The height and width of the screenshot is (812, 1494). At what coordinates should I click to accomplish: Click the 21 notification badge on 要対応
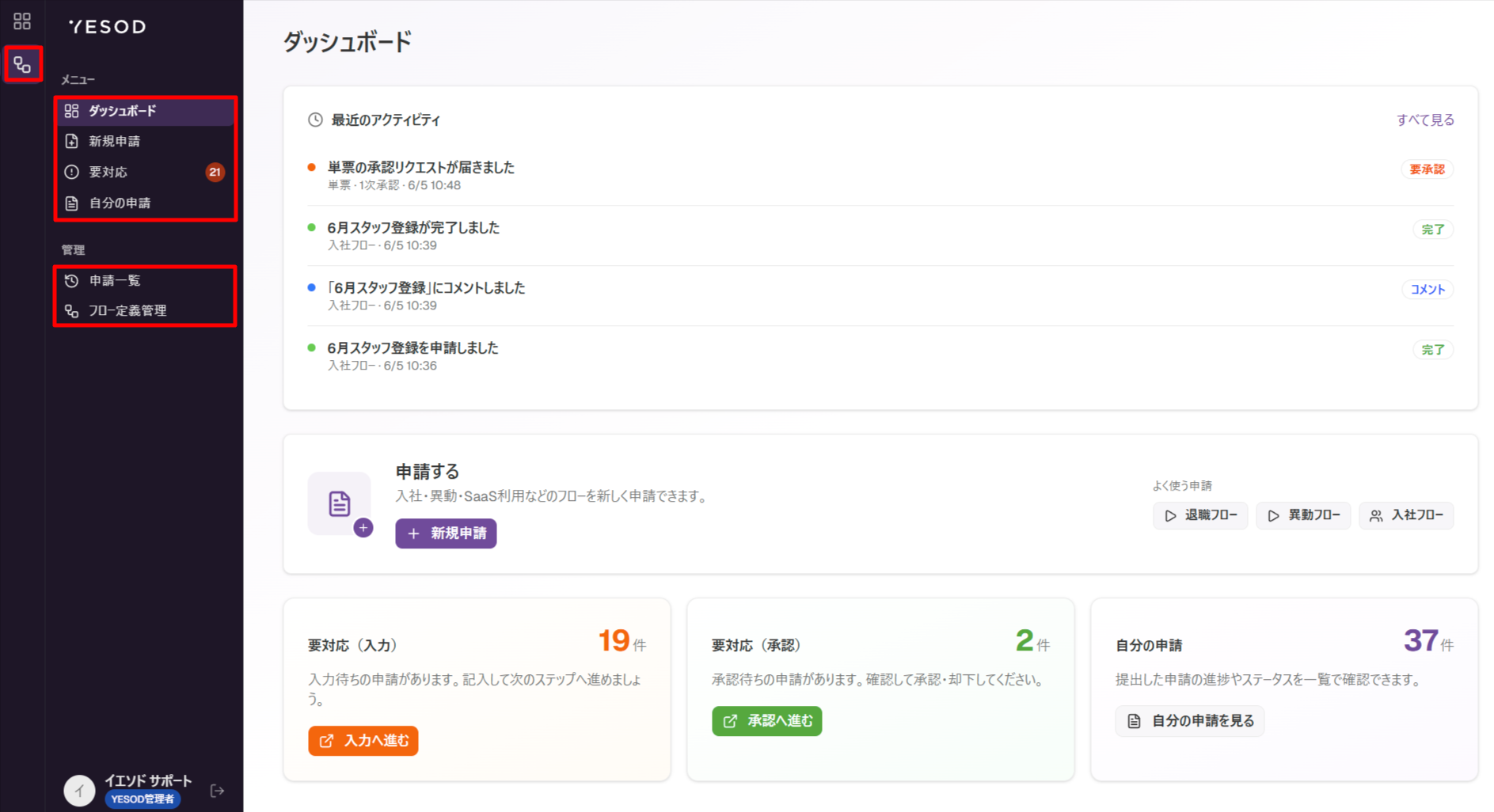pos(215,172)
